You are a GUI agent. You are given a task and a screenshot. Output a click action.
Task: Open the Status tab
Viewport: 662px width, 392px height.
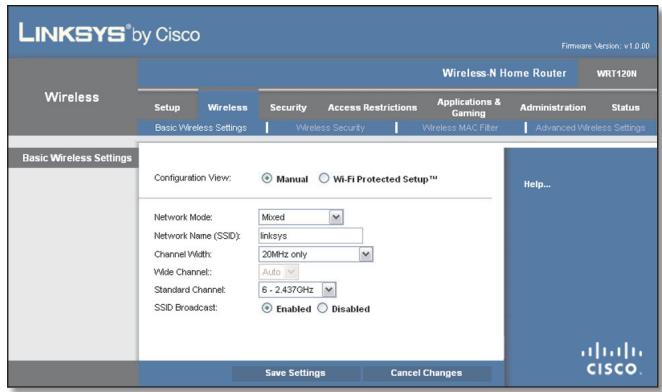tap(625, 107)
